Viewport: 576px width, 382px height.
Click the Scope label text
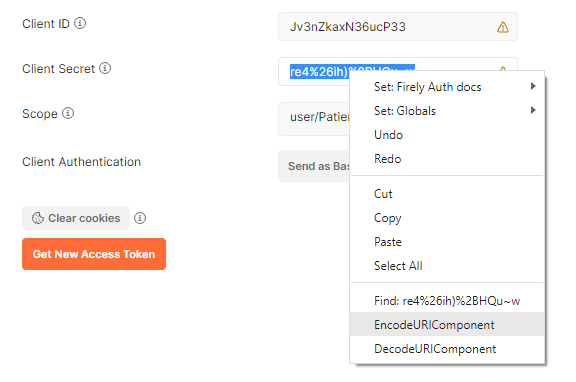point(40,114)
